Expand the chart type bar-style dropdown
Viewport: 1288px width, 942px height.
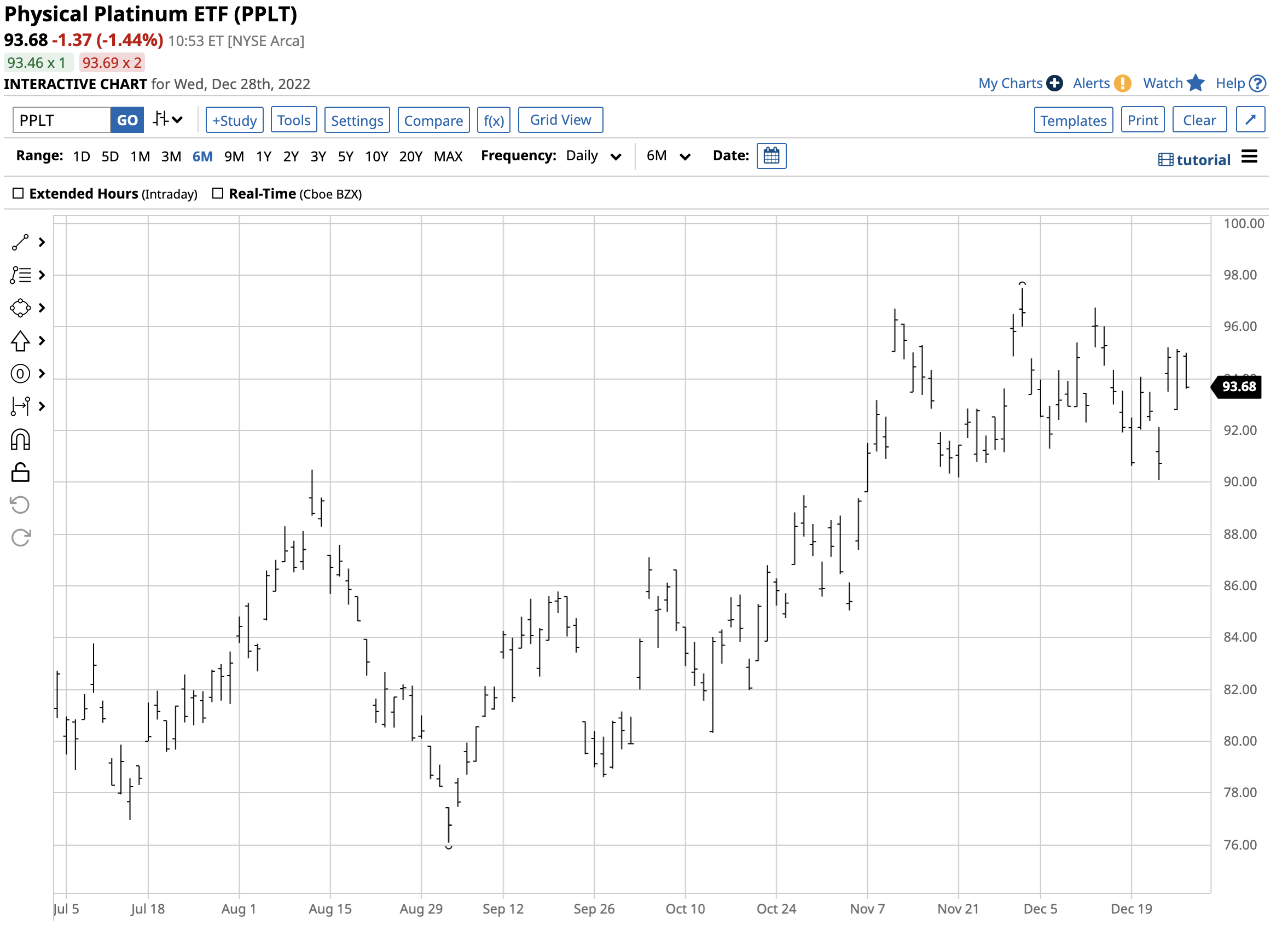coord(167,120)
